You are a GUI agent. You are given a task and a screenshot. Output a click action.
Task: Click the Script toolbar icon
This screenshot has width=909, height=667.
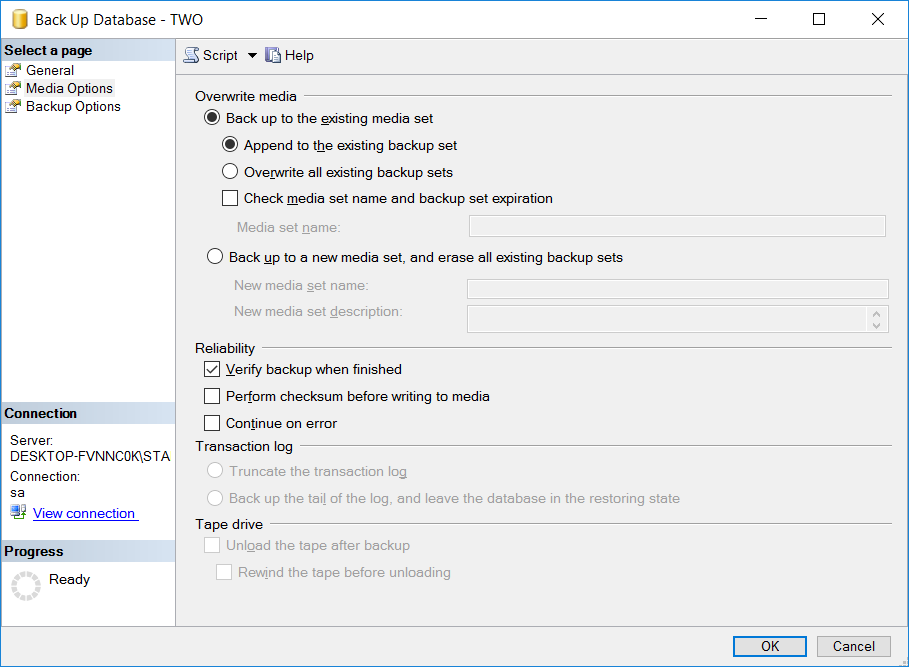click(190, 55)
